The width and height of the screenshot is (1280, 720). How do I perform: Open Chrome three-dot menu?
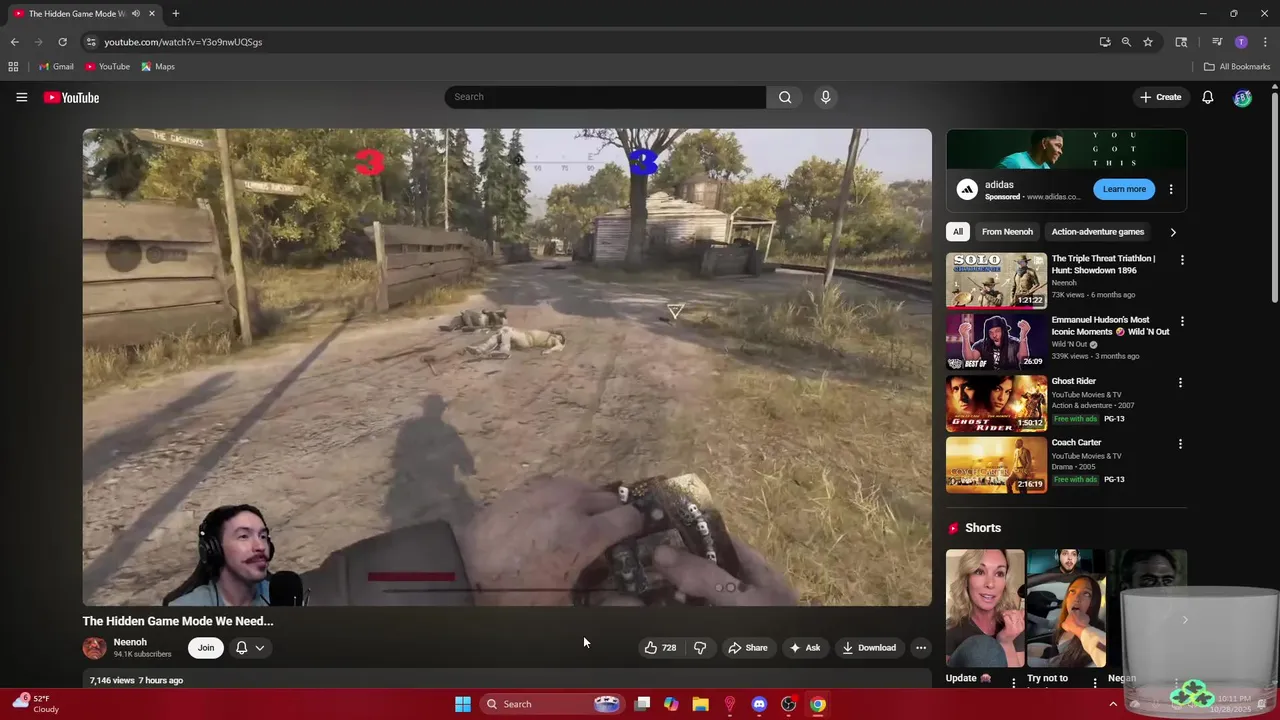(1265, 42)
